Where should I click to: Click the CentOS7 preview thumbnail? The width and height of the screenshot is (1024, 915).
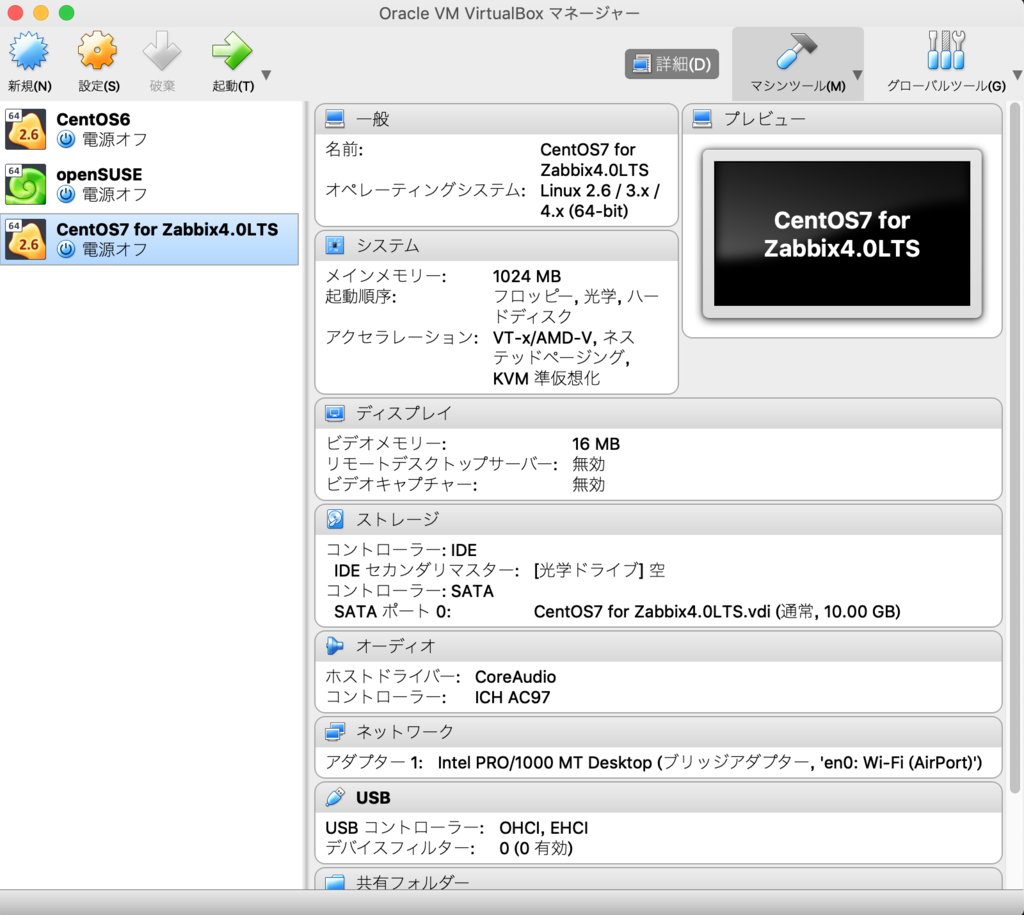click(x=841, y=233)
